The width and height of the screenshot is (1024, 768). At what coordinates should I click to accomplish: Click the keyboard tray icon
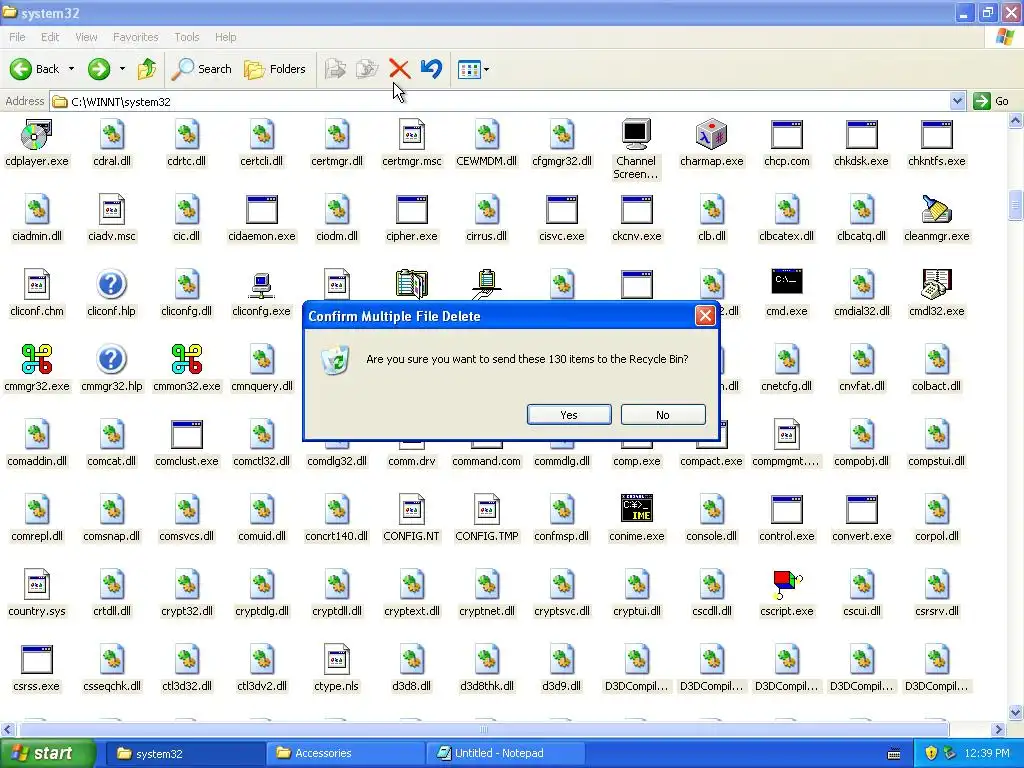pyautogui.click(x=894, y=754)
